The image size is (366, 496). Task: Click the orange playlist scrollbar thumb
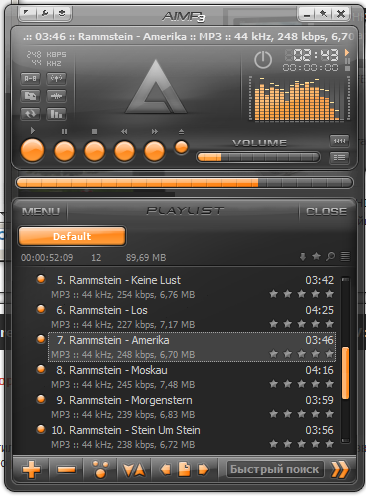[345, 373]
